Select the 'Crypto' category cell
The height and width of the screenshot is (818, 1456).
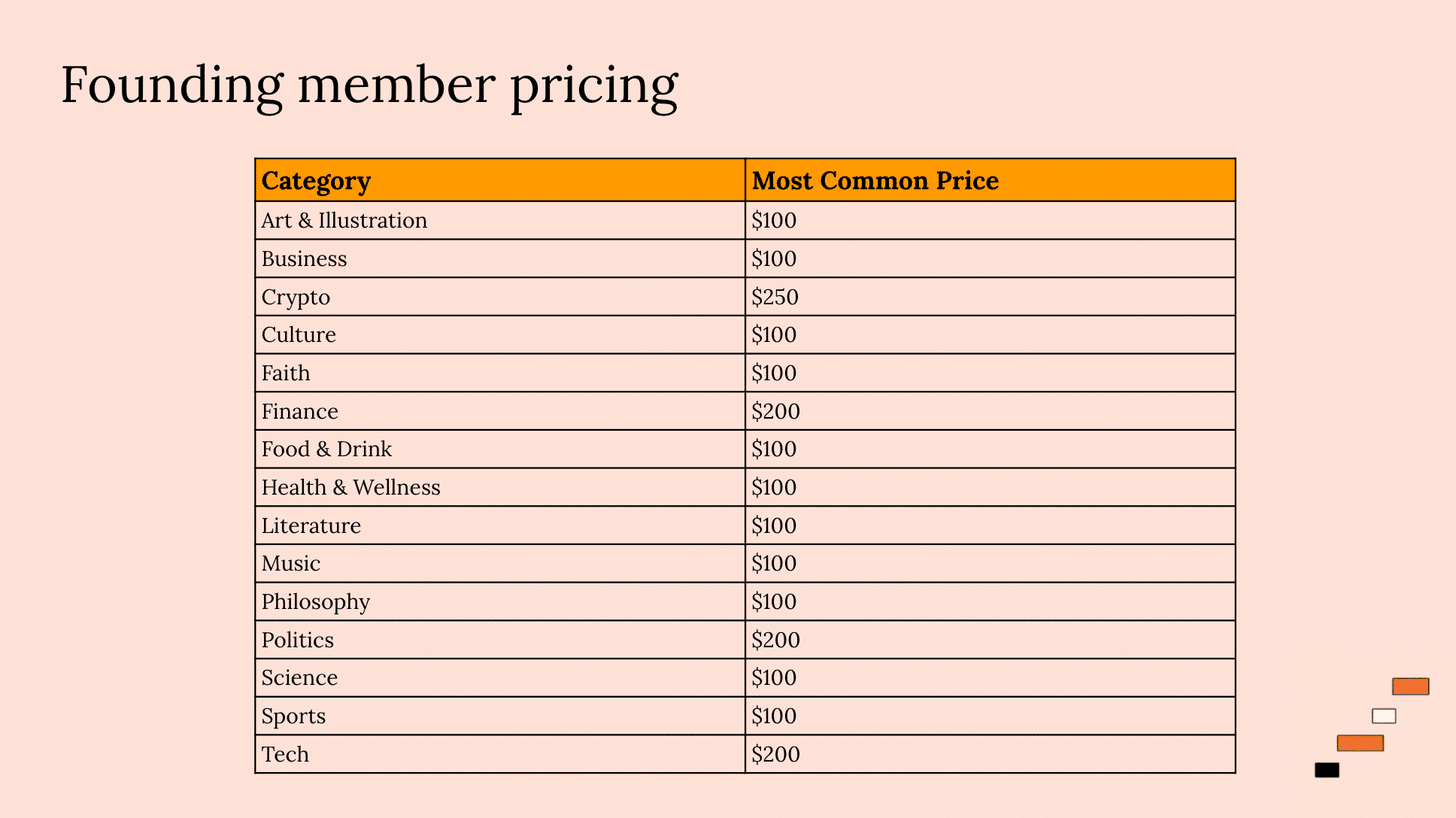pyautogui.click(x=500, y=297)
